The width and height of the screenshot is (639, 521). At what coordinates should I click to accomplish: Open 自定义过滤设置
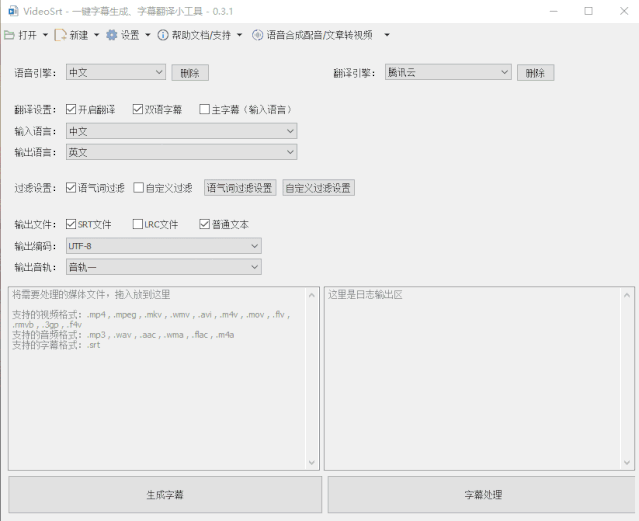[318, 188]
